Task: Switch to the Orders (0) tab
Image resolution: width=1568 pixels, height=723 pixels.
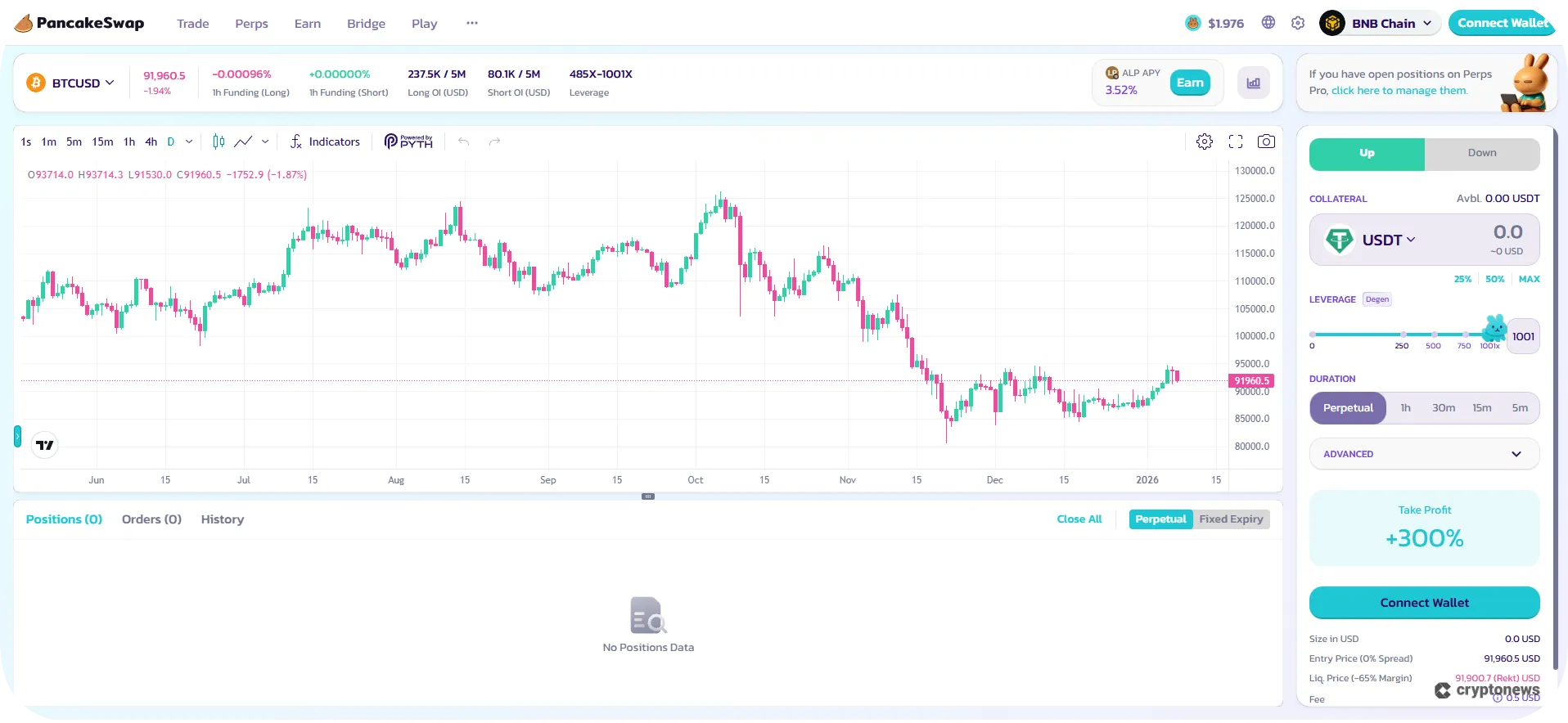Action: pos(151,519)
